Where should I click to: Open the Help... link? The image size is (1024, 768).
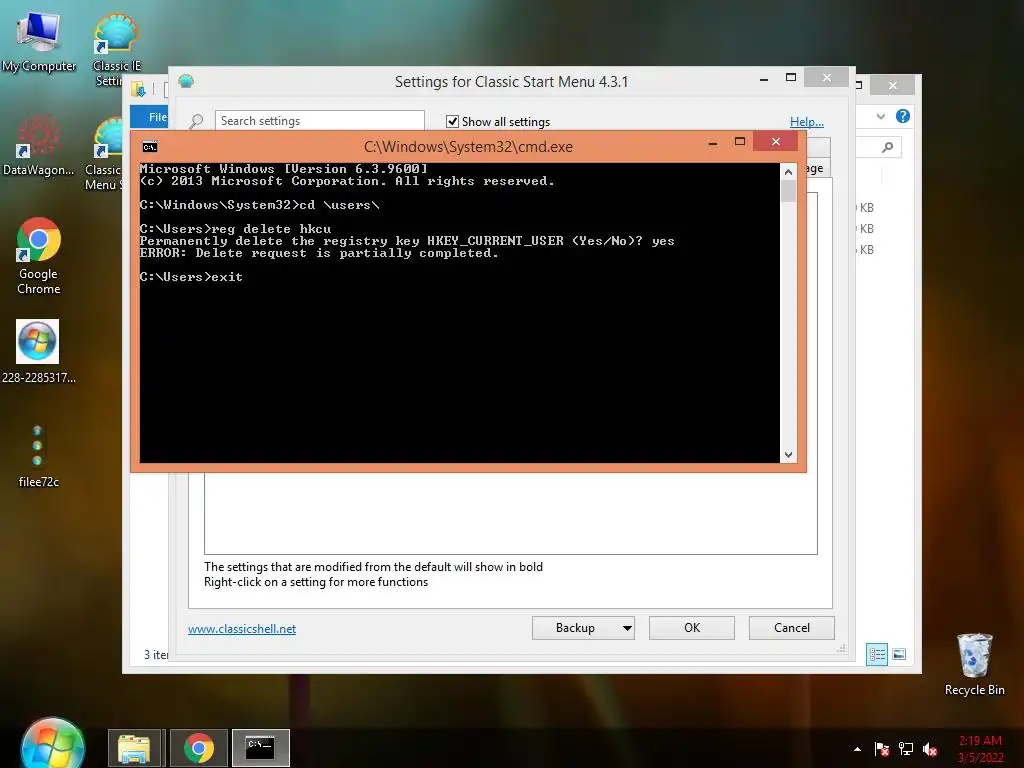807,122
